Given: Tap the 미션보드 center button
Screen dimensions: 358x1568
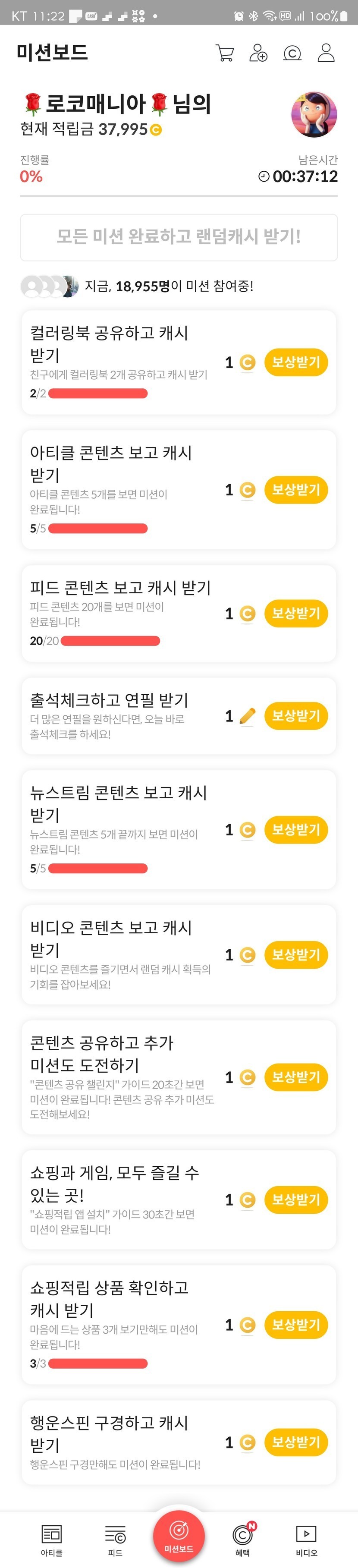Looking at the screenshot, I should tap(179, 1535).
